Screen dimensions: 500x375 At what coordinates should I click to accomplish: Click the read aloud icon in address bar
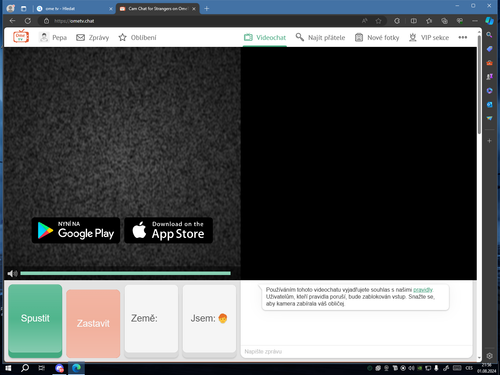pos(365,21)
